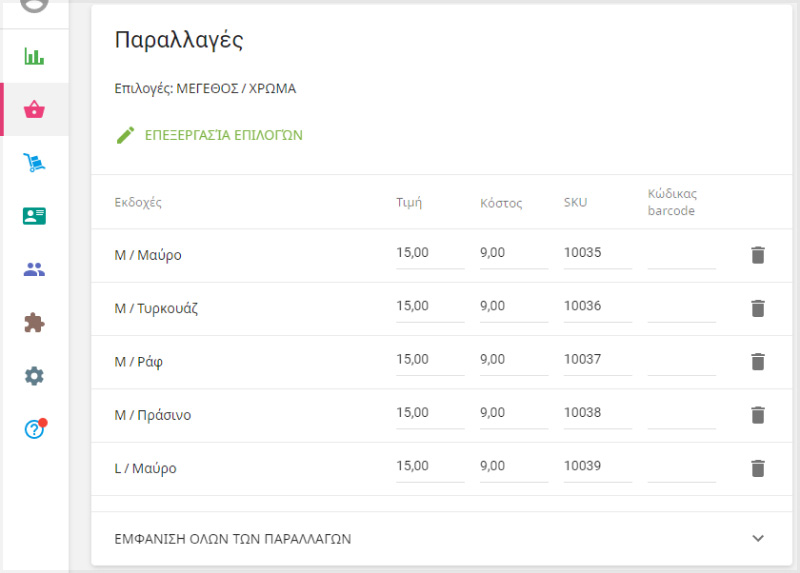Edit price field of M / Ράφ
Image resolution: width=800 pixels, height=573 pixels.
(x=430, y=361)
